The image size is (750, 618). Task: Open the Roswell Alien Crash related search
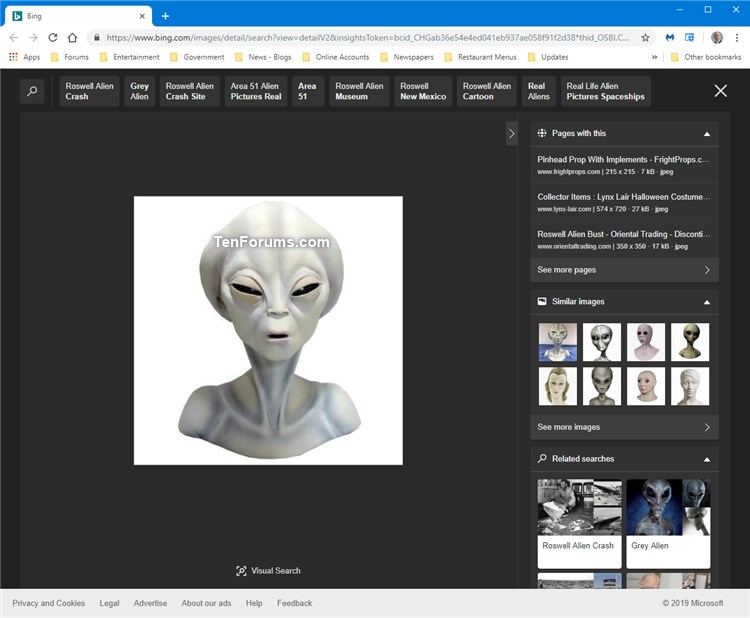pyautogui.click(x=580, y=524)
